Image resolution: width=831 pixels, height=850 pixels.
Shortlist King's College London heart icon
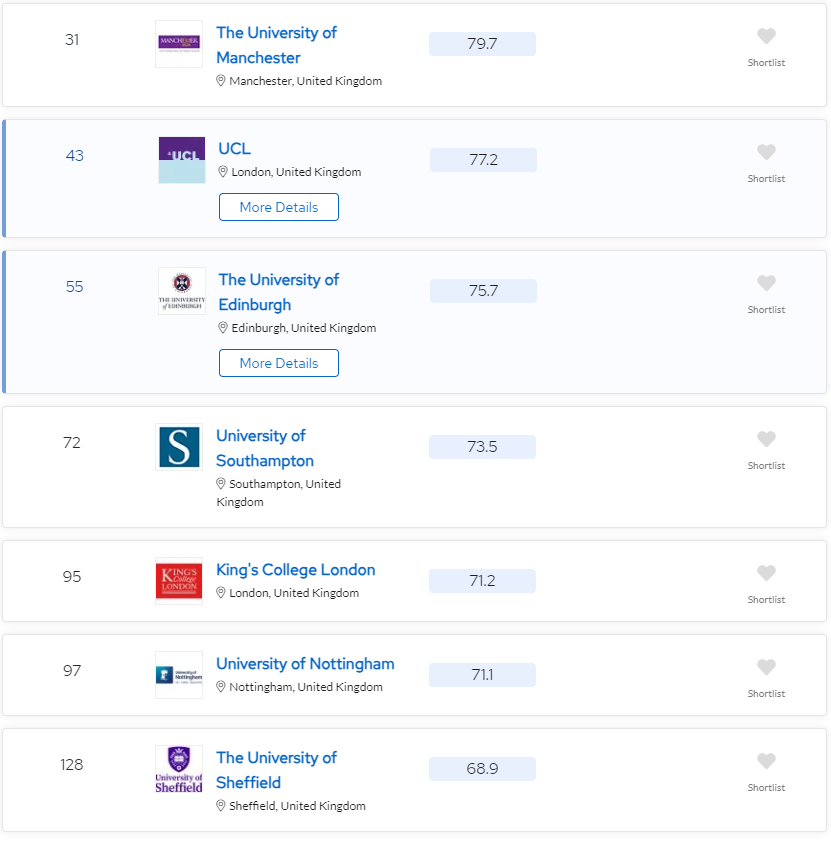pos(766,574)
